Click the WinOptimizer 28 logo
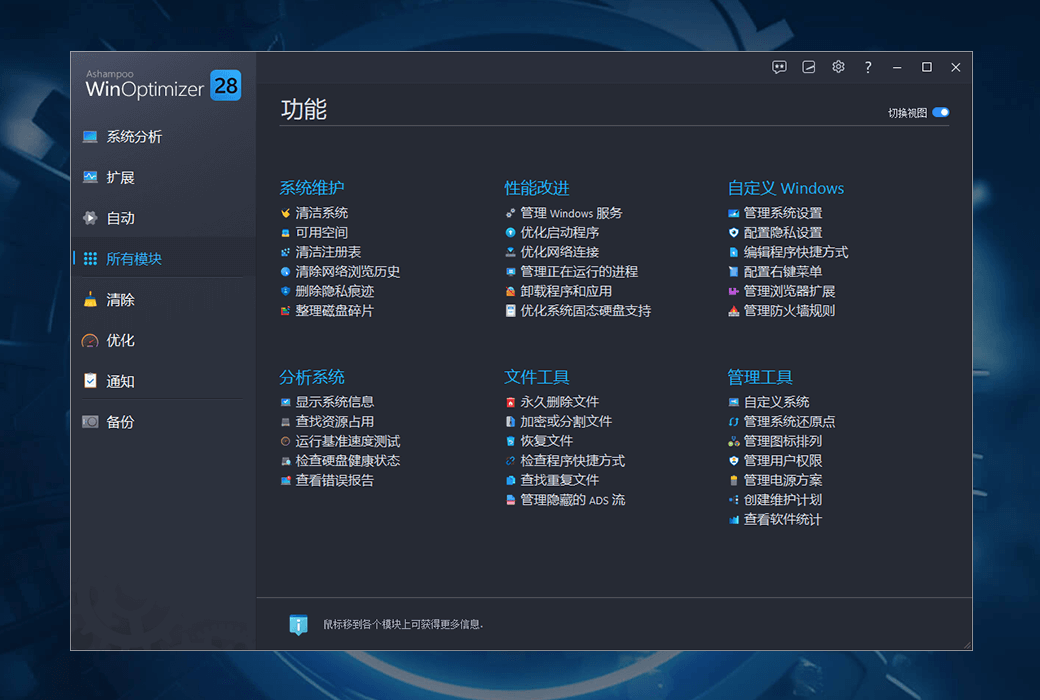 pos(163,86)
